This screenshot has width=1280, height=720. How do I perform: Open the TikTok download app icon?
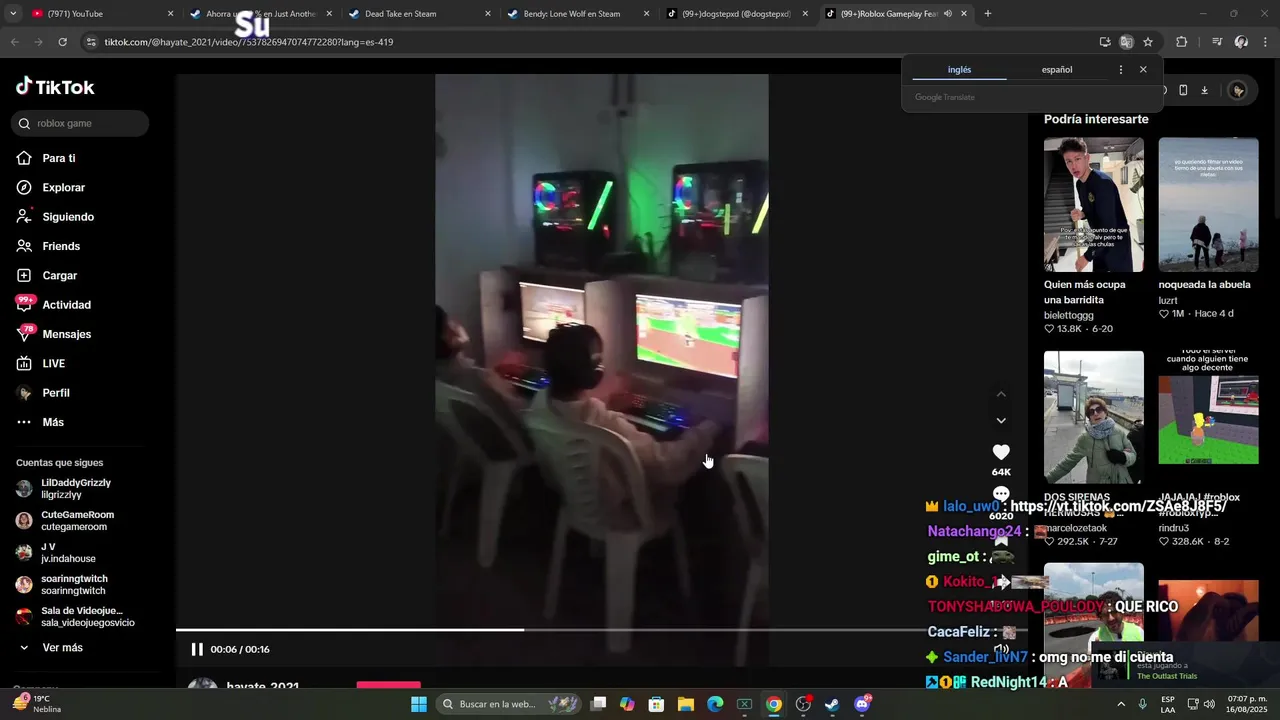click(1204, 90)
